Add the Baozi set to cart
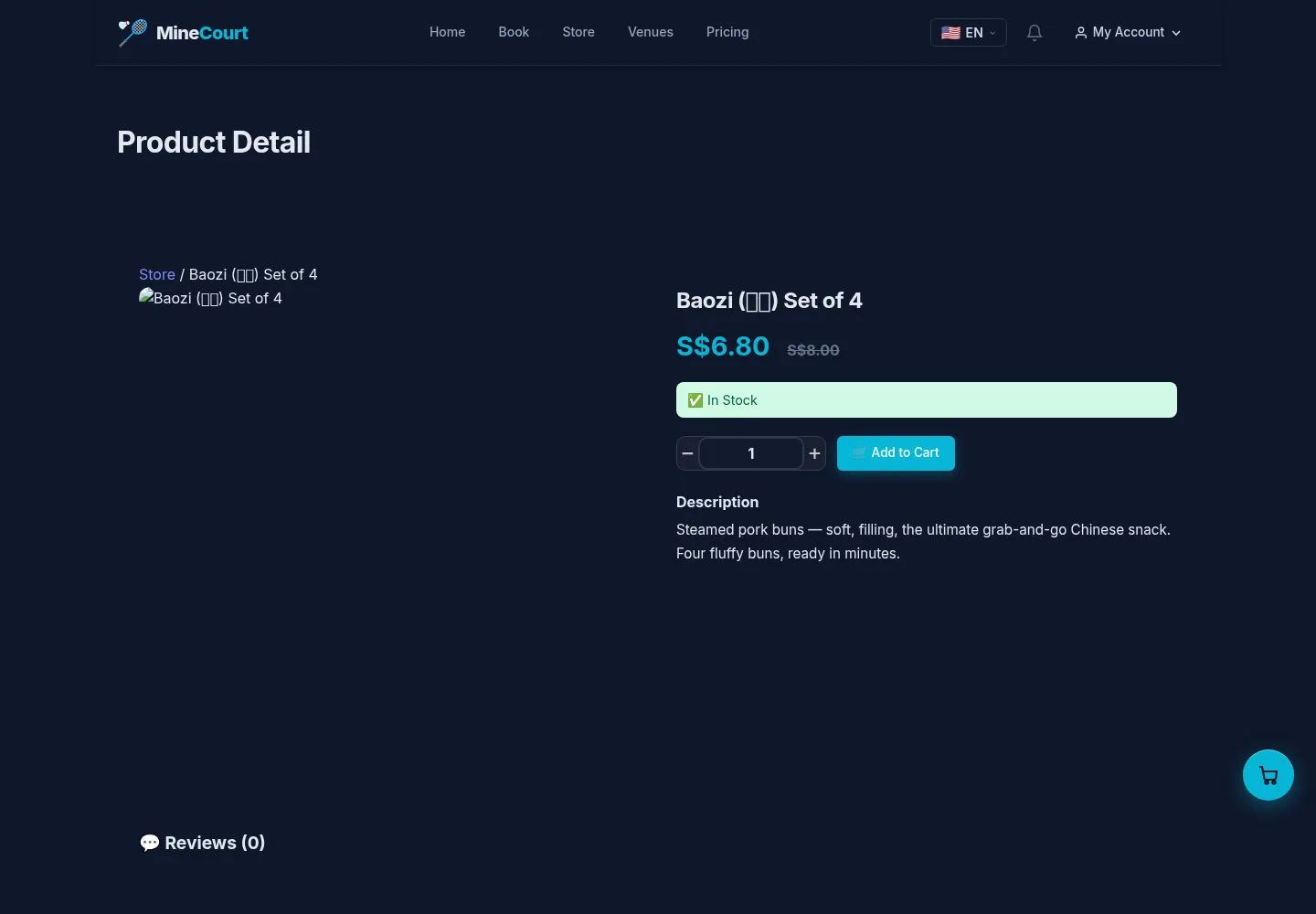Screen dimensions: 1316x914 tap(896, 453)
